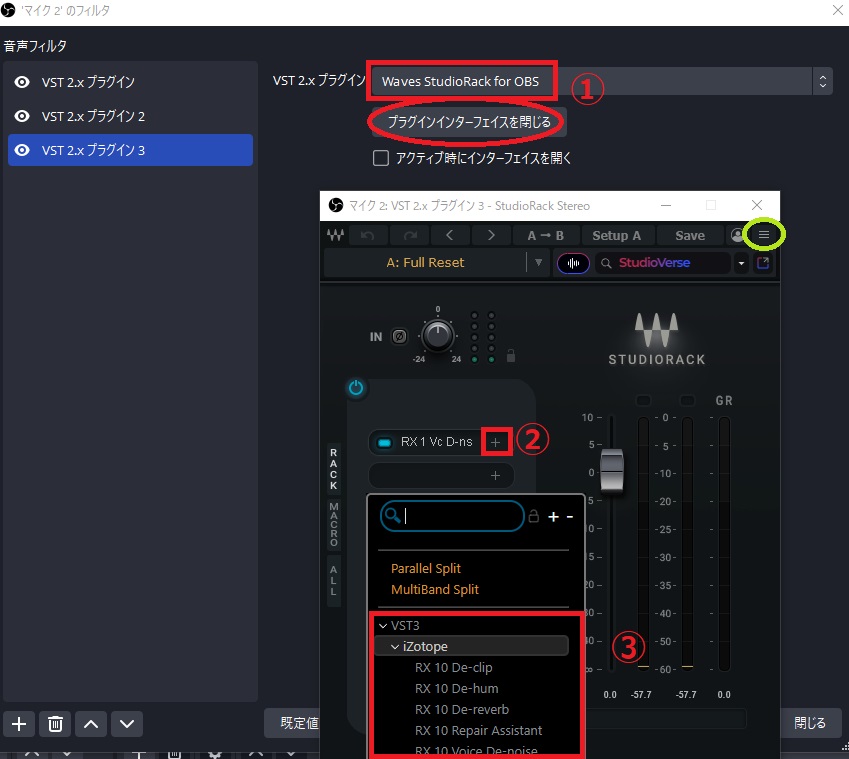Select RX 10 De-clip plugin

coord(454,668)
